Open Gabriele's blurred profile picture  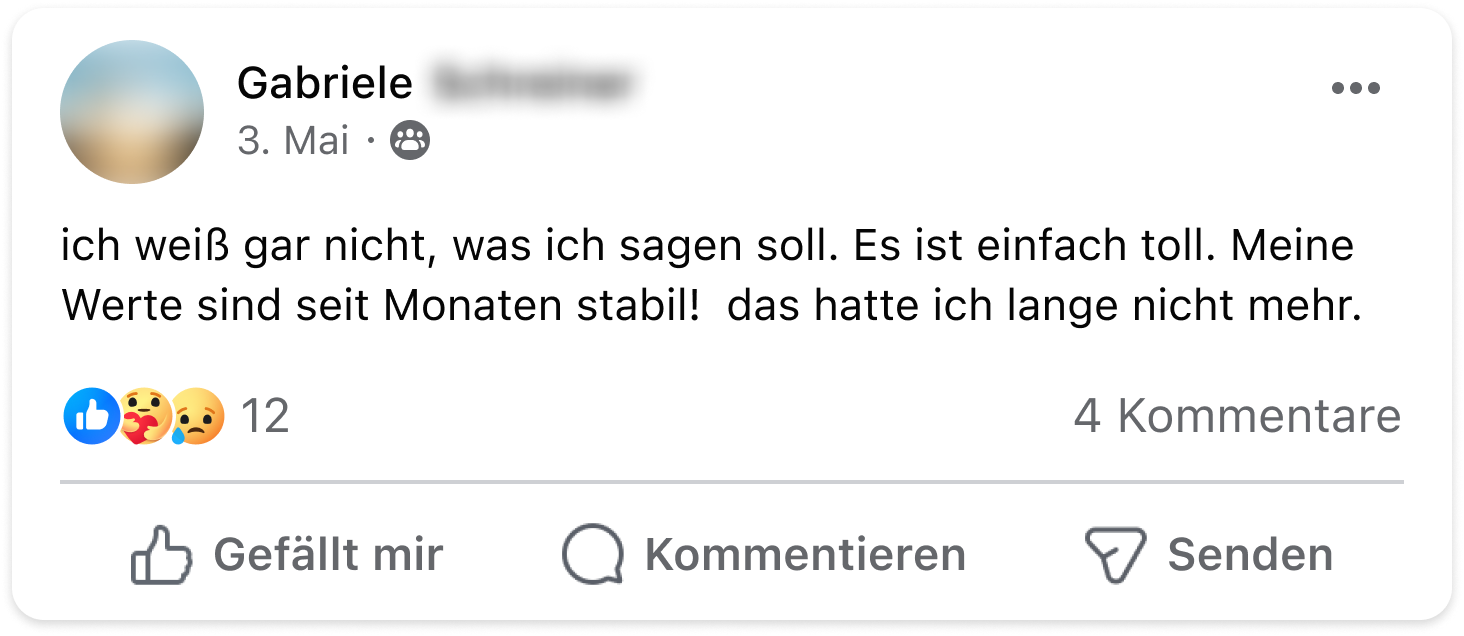[132, 112]
